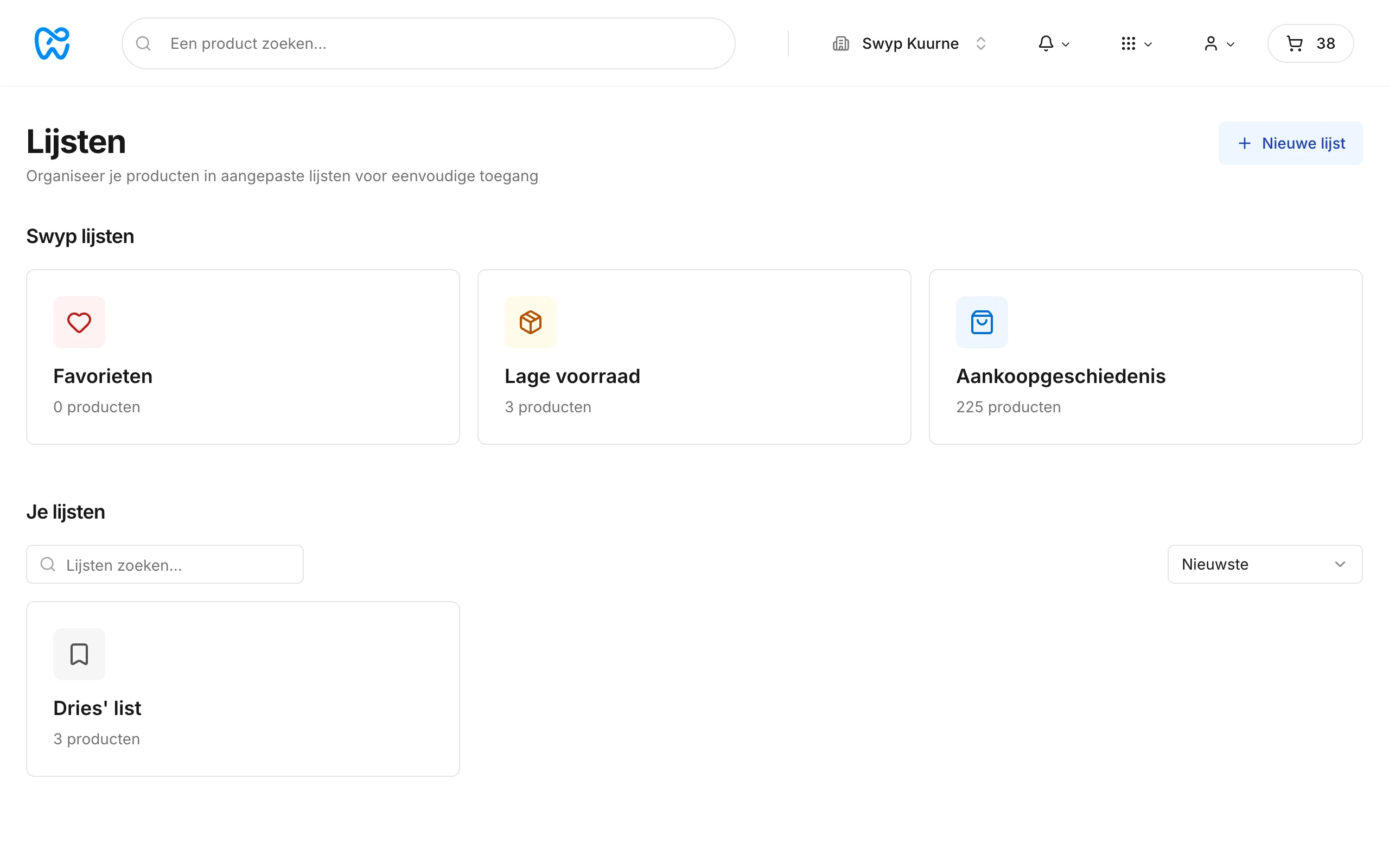Click the heart icon on Favorieten card

point(79,322)
